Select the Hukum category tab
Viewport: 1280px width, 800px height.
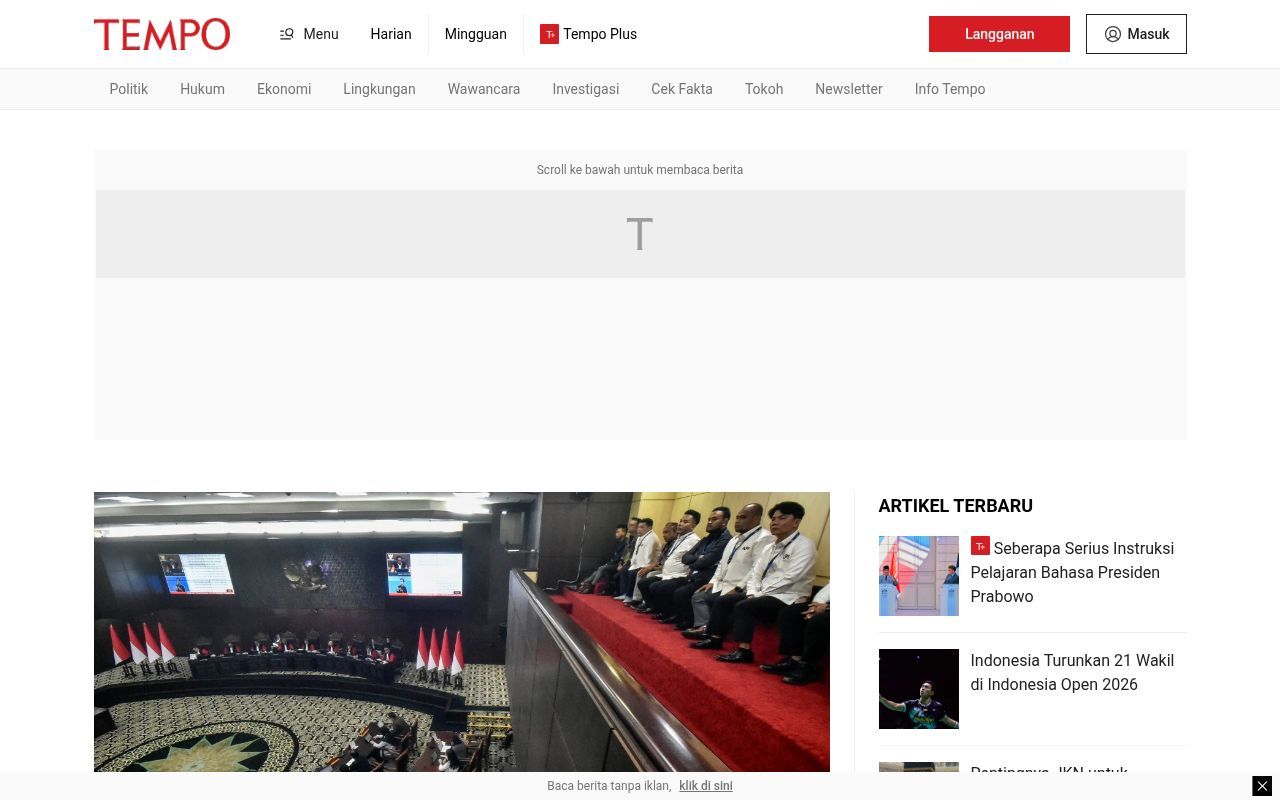202,89
